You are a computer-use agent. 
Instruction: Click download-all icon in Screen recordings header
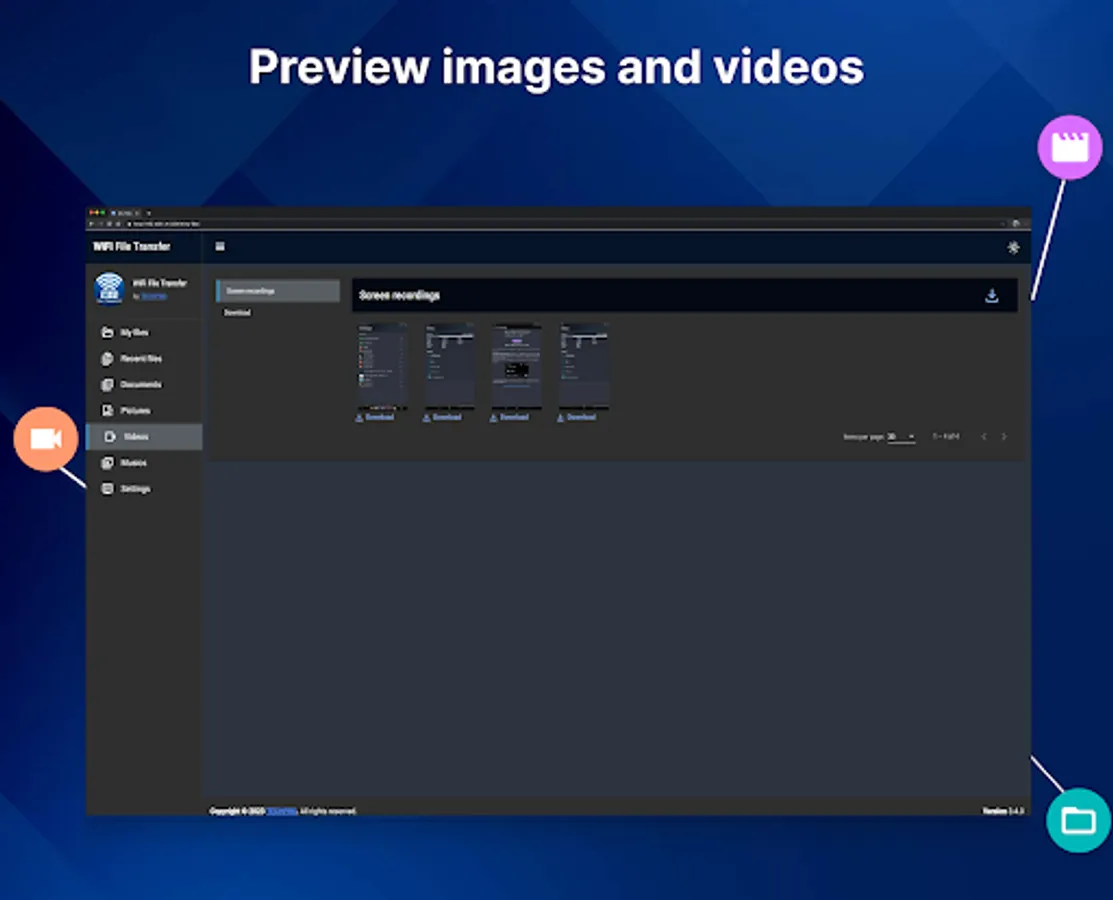tap(991, 296)
